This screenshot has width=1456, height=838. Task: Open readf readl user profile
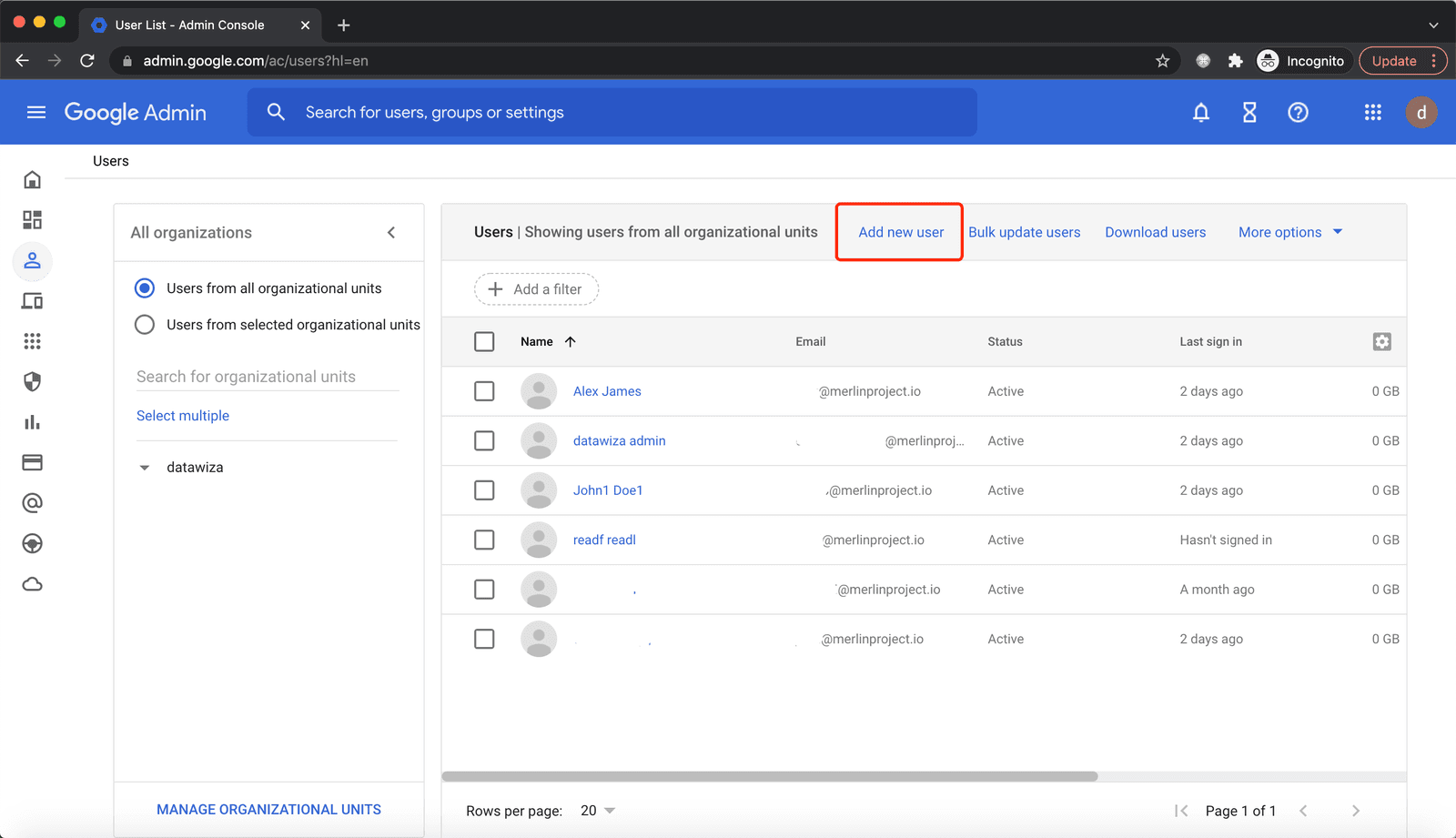click(x=604, y=540)
